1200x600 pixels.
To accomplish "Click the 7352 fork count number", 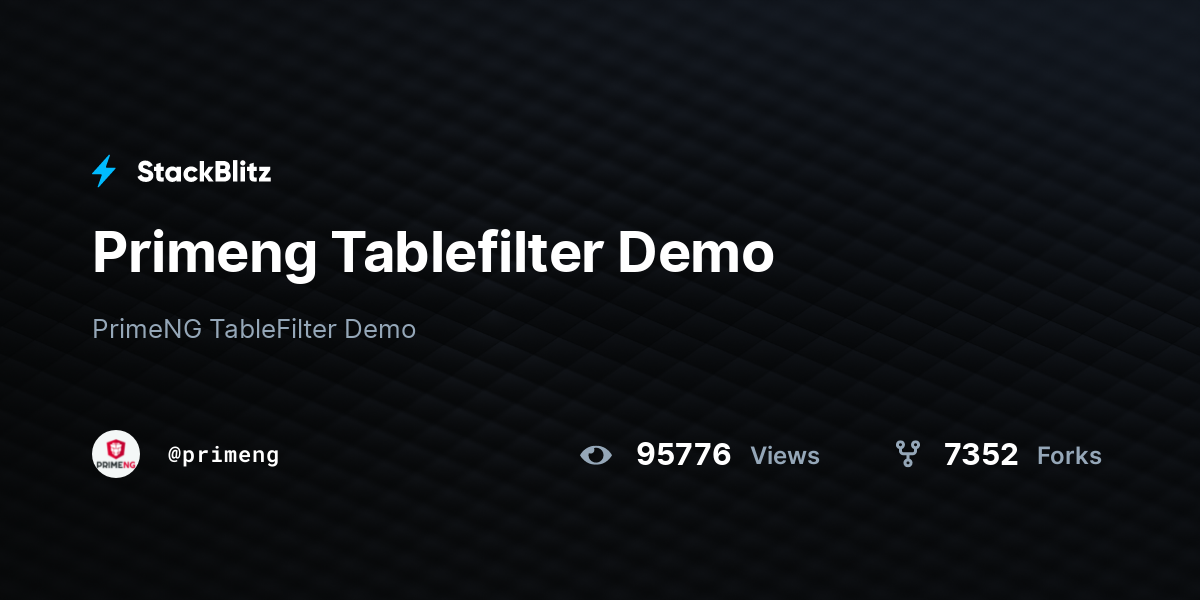I will point(981,455).
